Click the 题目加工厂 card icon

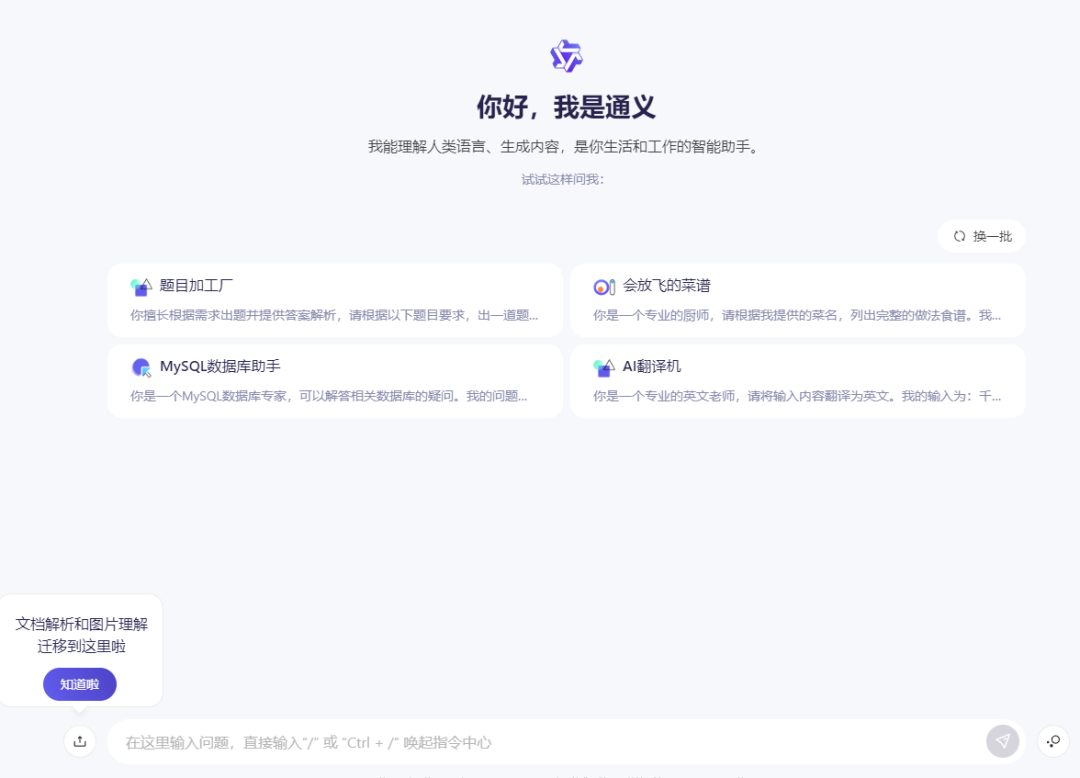pos(141,286)
